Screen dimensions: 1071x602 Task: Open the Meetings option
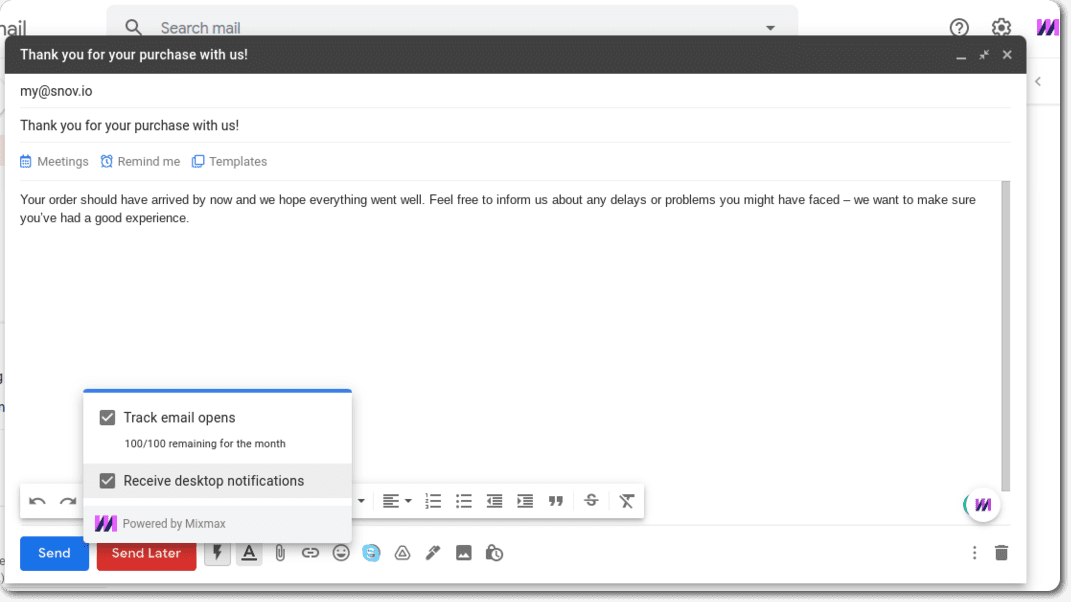click(x=54, y=162)
